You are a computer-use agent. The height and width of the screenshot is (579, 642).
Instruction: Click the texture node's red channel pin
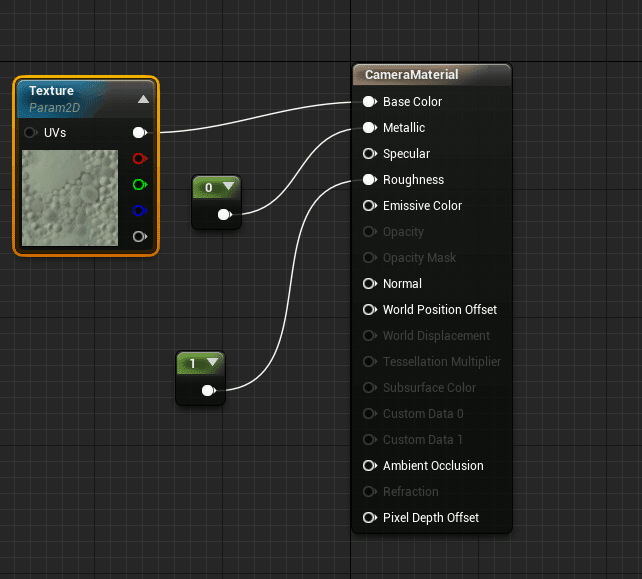pos(140,158)
